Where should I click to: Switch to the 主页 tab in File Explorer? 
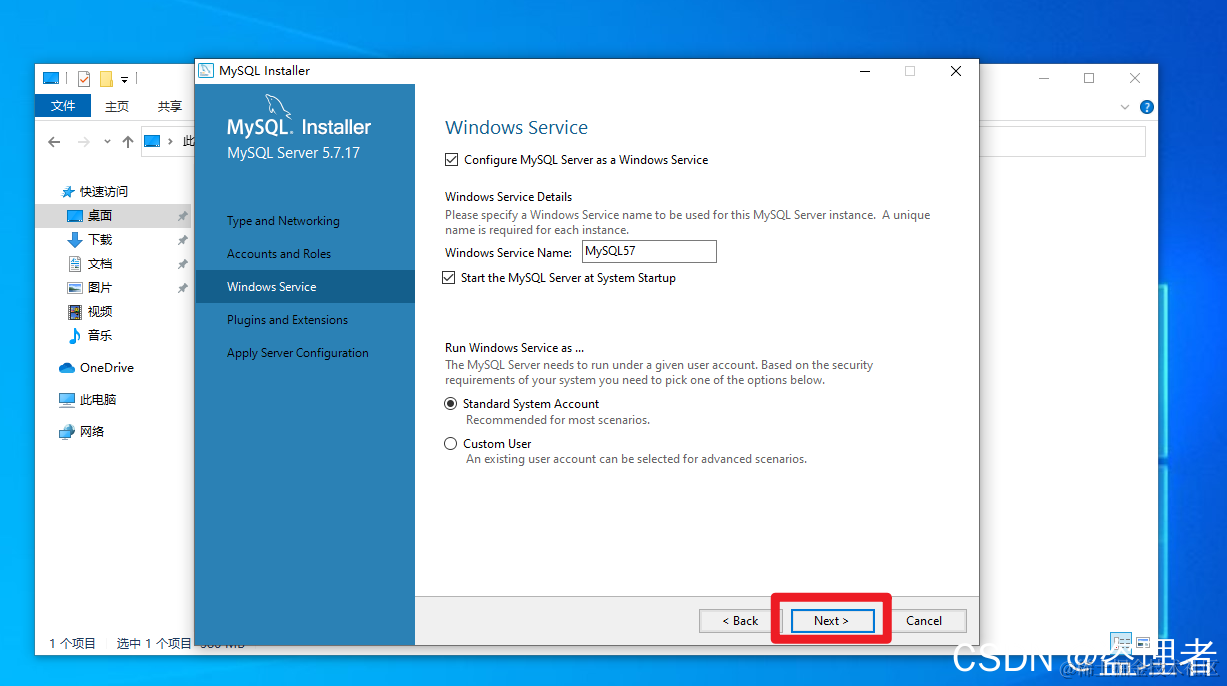pos(117,106)
